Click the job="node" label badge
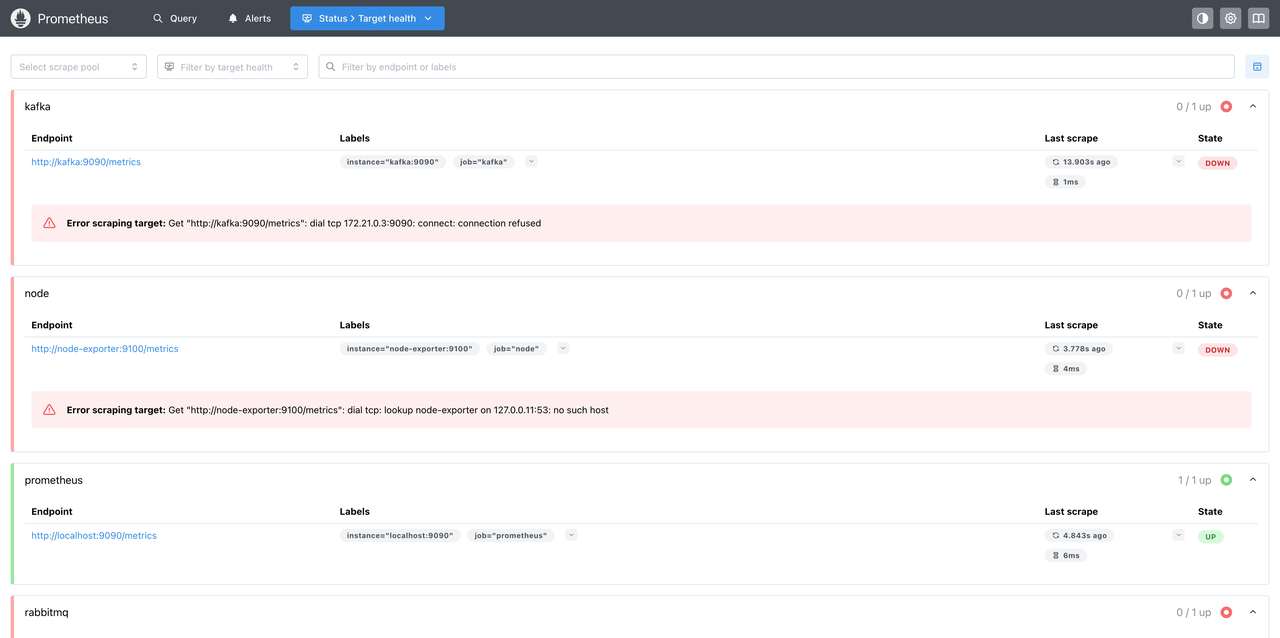The image size is (1280, 638). [x=516, y=349]
